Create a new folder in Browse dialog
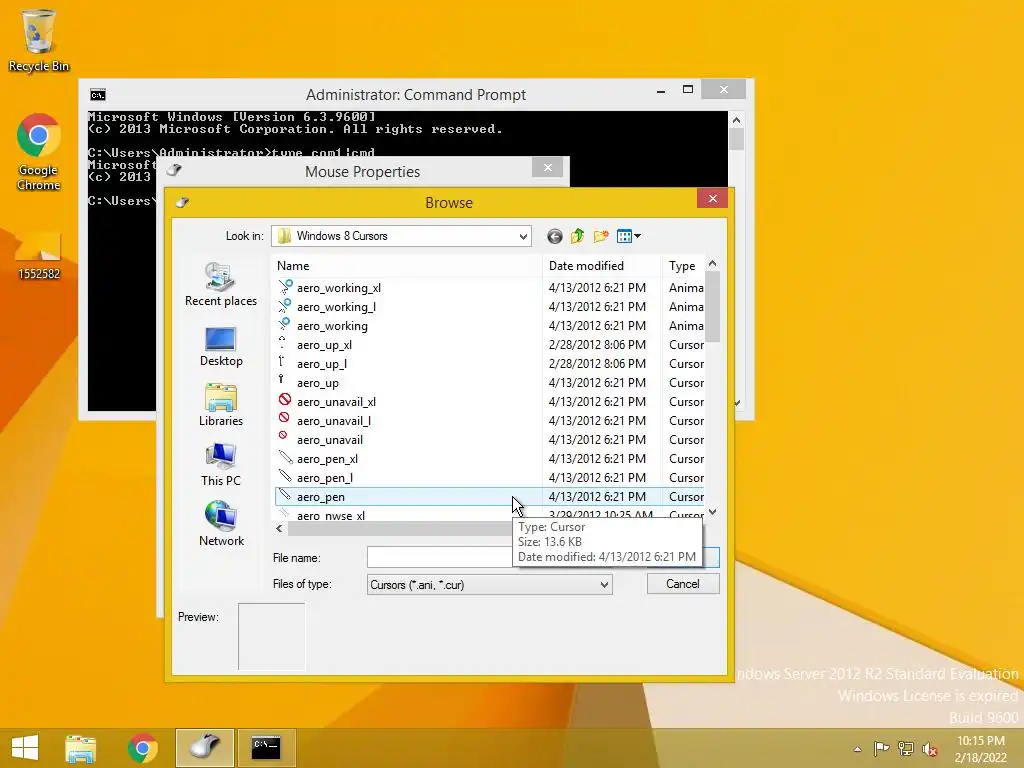The height and width of the screenshot is (768, 1024). 601,236
